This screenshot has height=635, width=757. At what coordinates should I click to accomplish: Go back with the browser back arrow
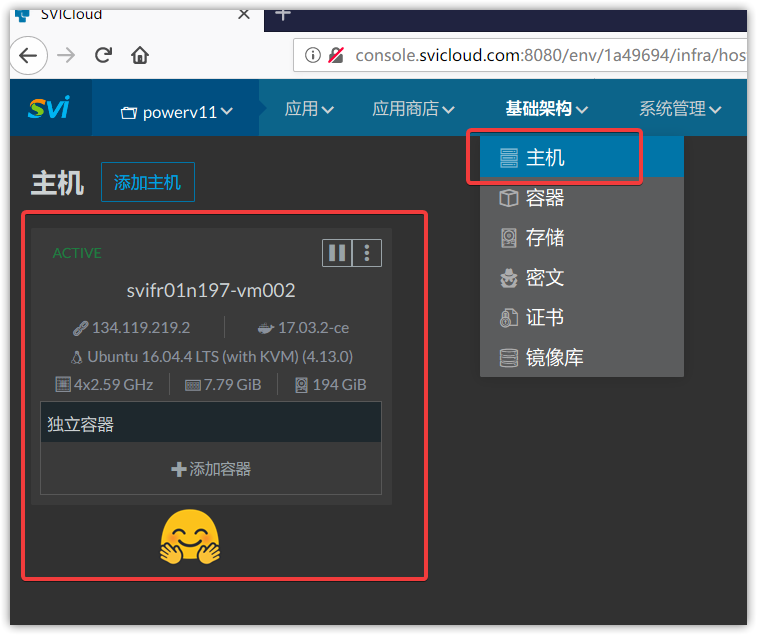tap(28, 56)
